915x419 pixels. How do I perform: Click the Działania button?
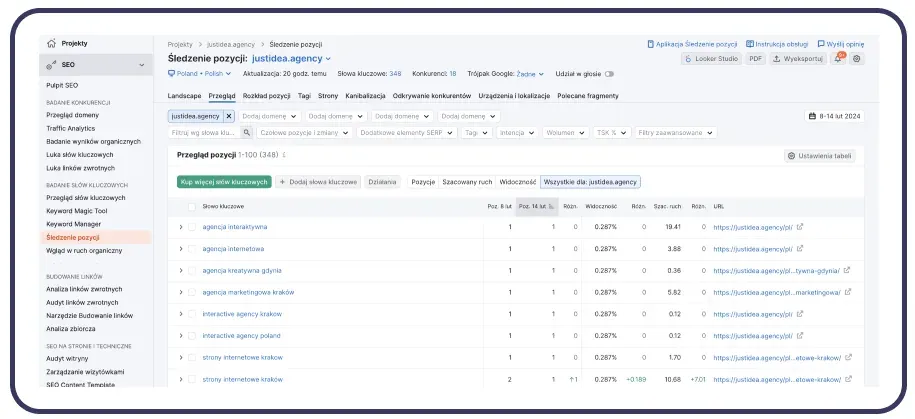383,182
